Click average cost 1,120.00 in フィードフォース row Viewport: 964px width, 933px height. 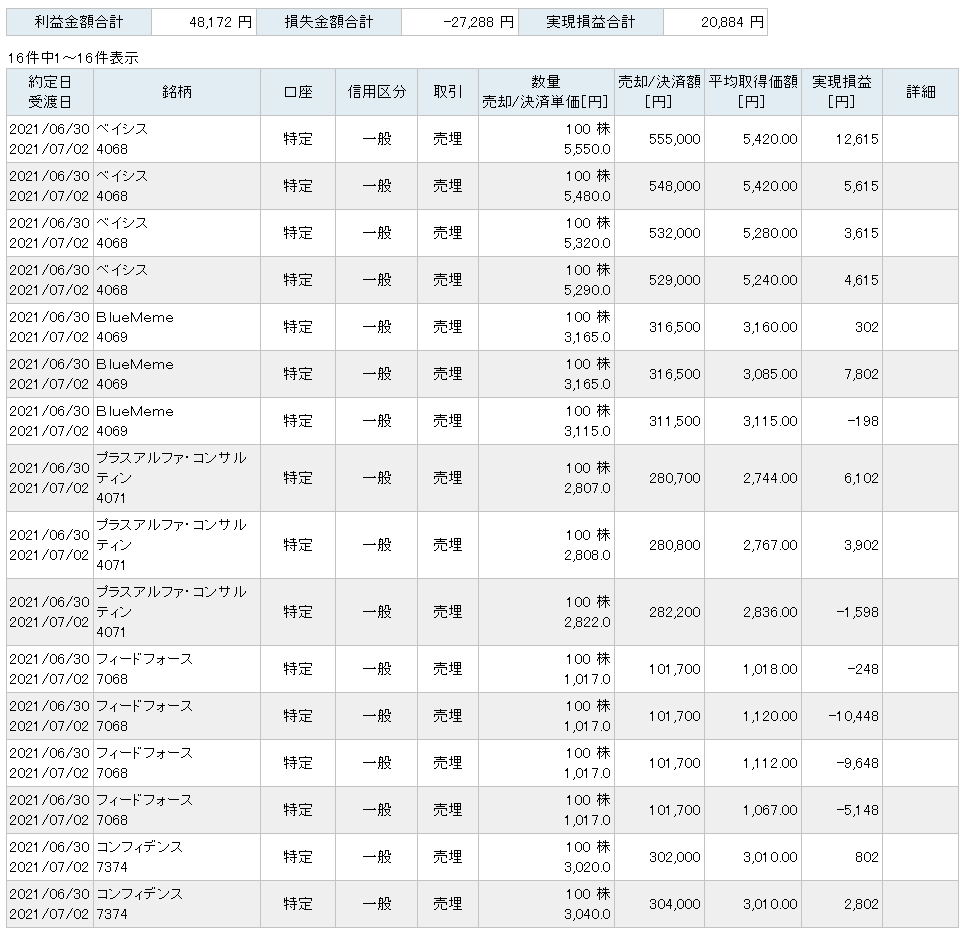click(x=770, y=716)
